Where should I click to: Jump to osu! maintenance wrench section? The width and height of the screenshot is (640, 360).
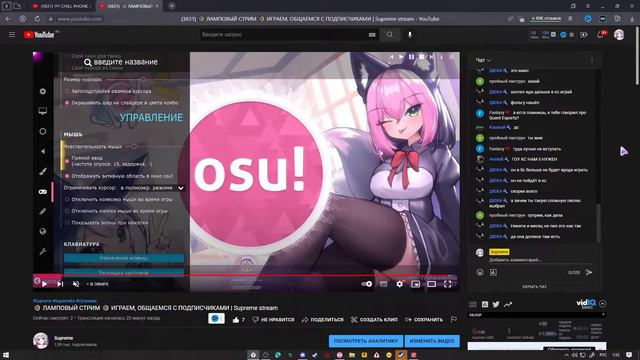click(42, 251)
